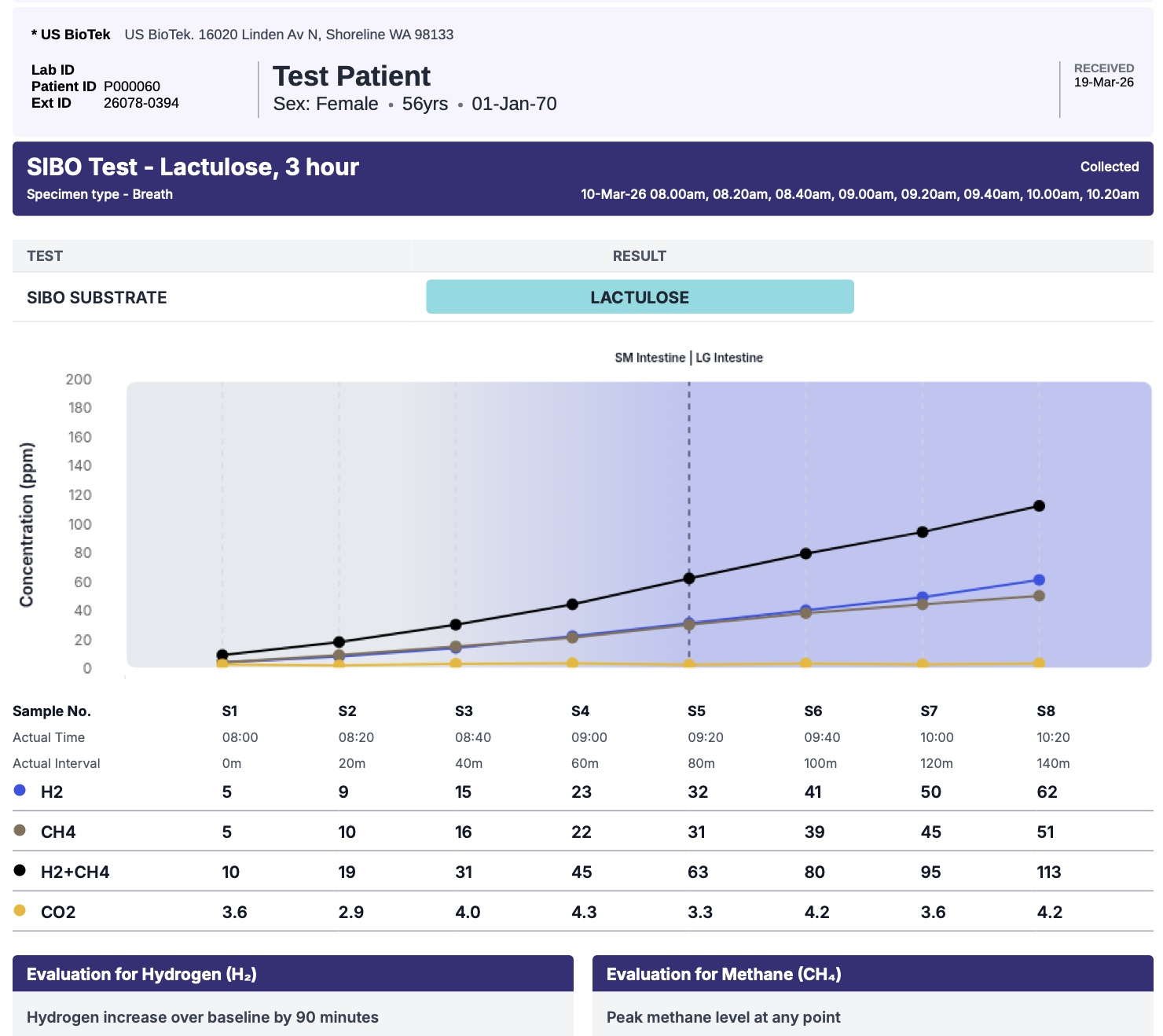Click the Concentration (ppm) axis label
This screenshot has height=1036, width=1163.
pyautogui.click(x=27, y=524)
